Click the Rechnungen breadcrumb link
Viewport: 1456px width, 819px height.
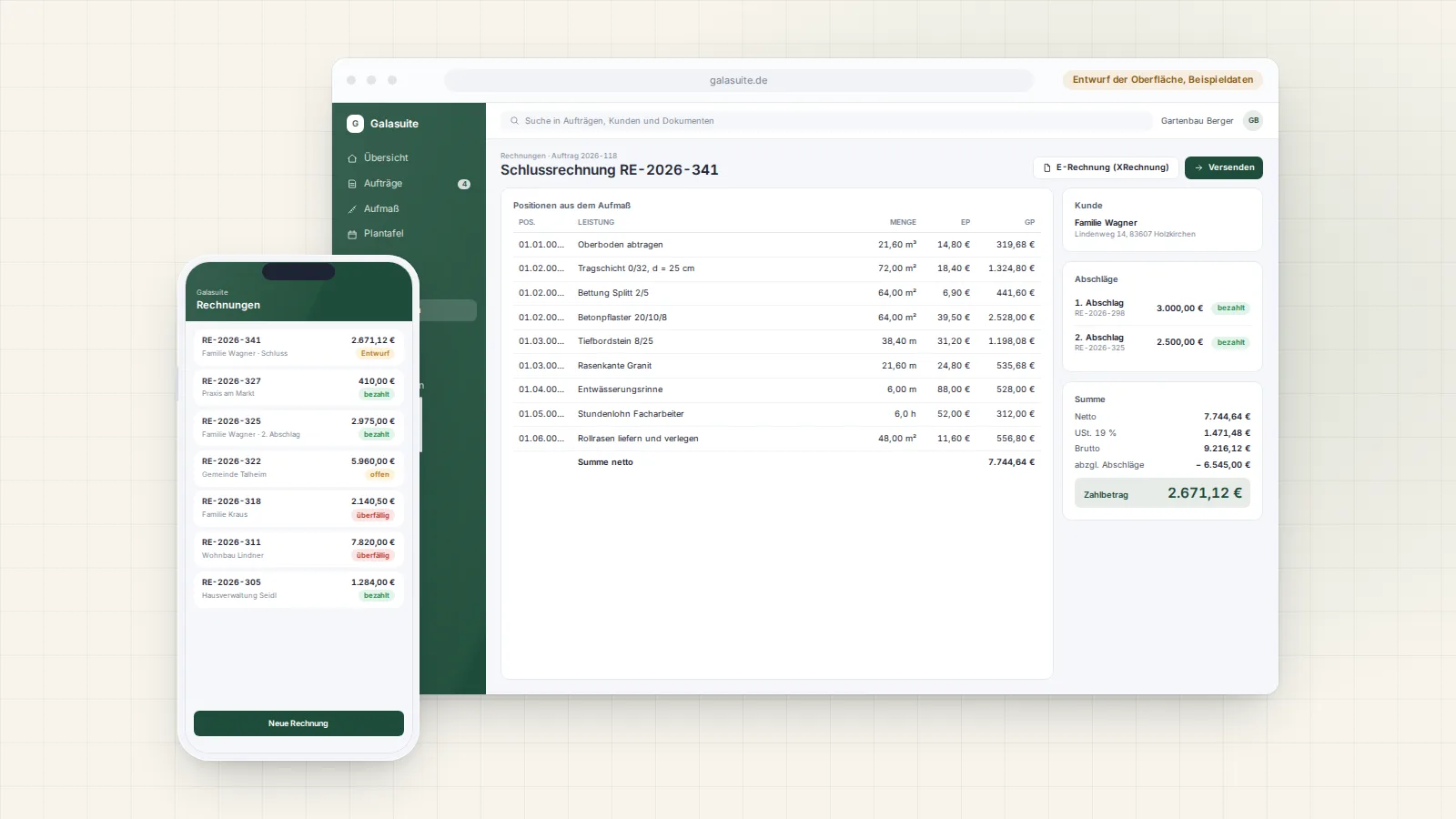[x=523, y=156]
